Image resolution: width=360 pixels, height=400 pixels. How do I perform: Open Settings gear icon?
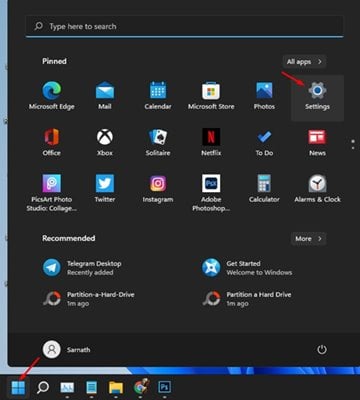click(x=317, y=91)
